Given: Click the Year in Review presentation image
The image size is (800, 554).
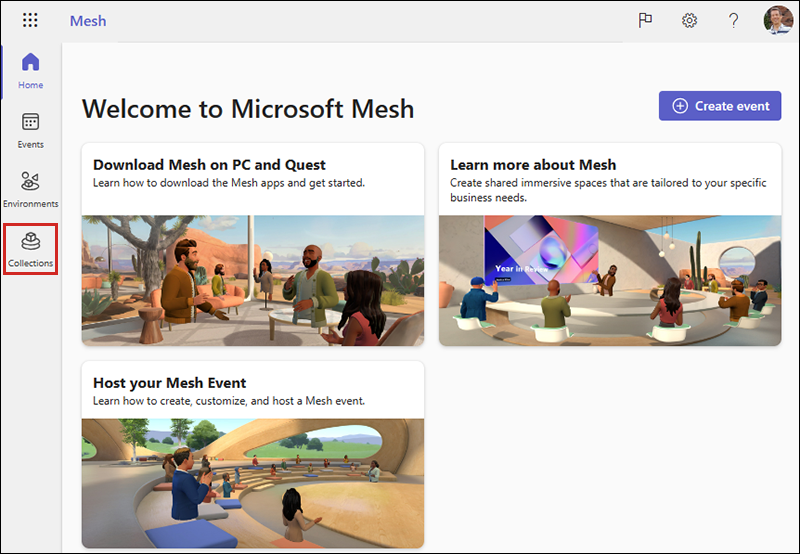Looking at the screenshot, I should pos(610,281).
